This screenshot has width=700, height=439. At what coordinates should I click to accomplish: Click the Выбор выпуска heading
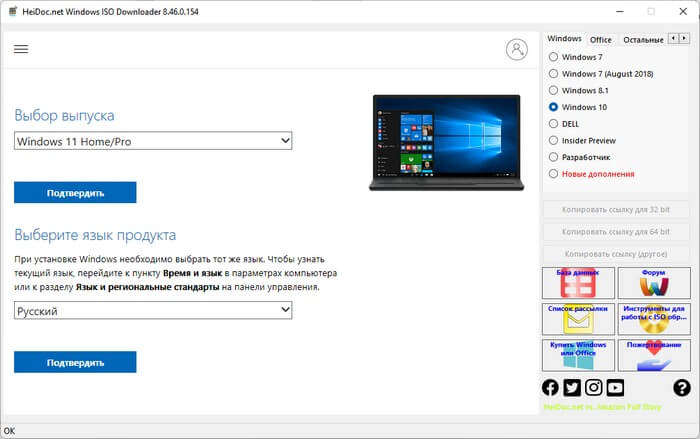(x=64, y=115)
